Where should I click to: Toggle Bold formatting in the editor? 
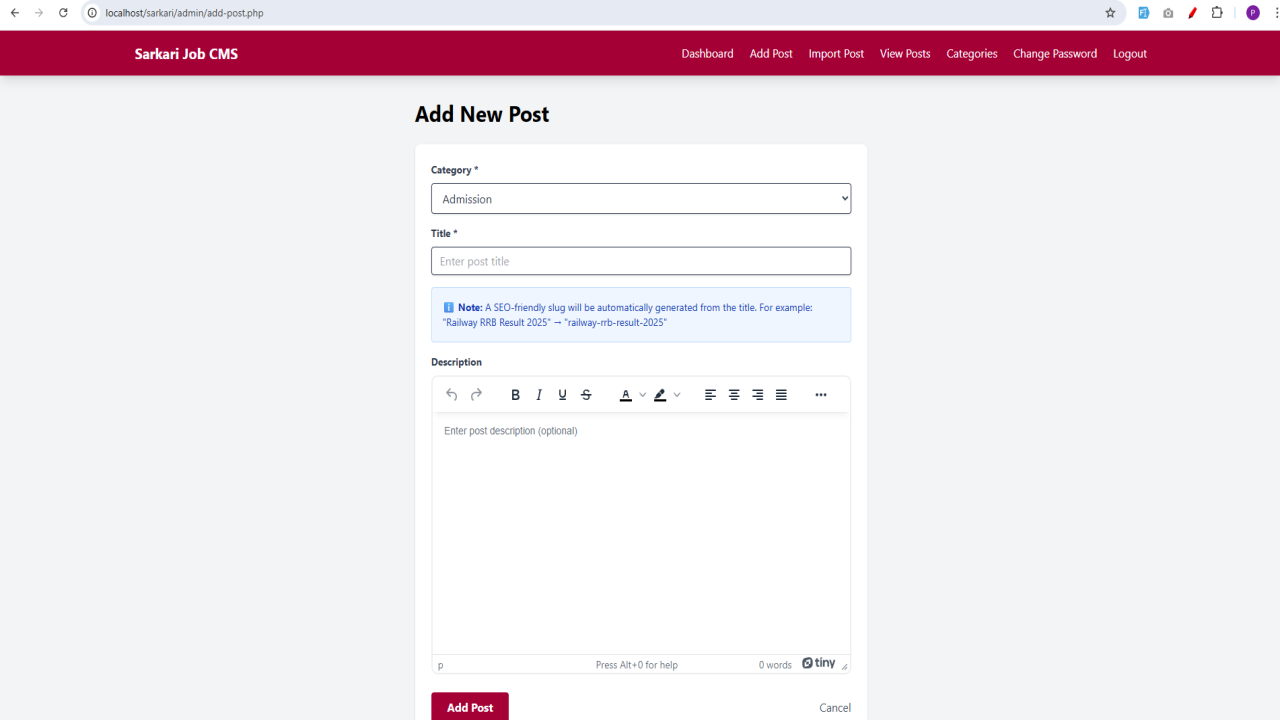click(516, 395)
